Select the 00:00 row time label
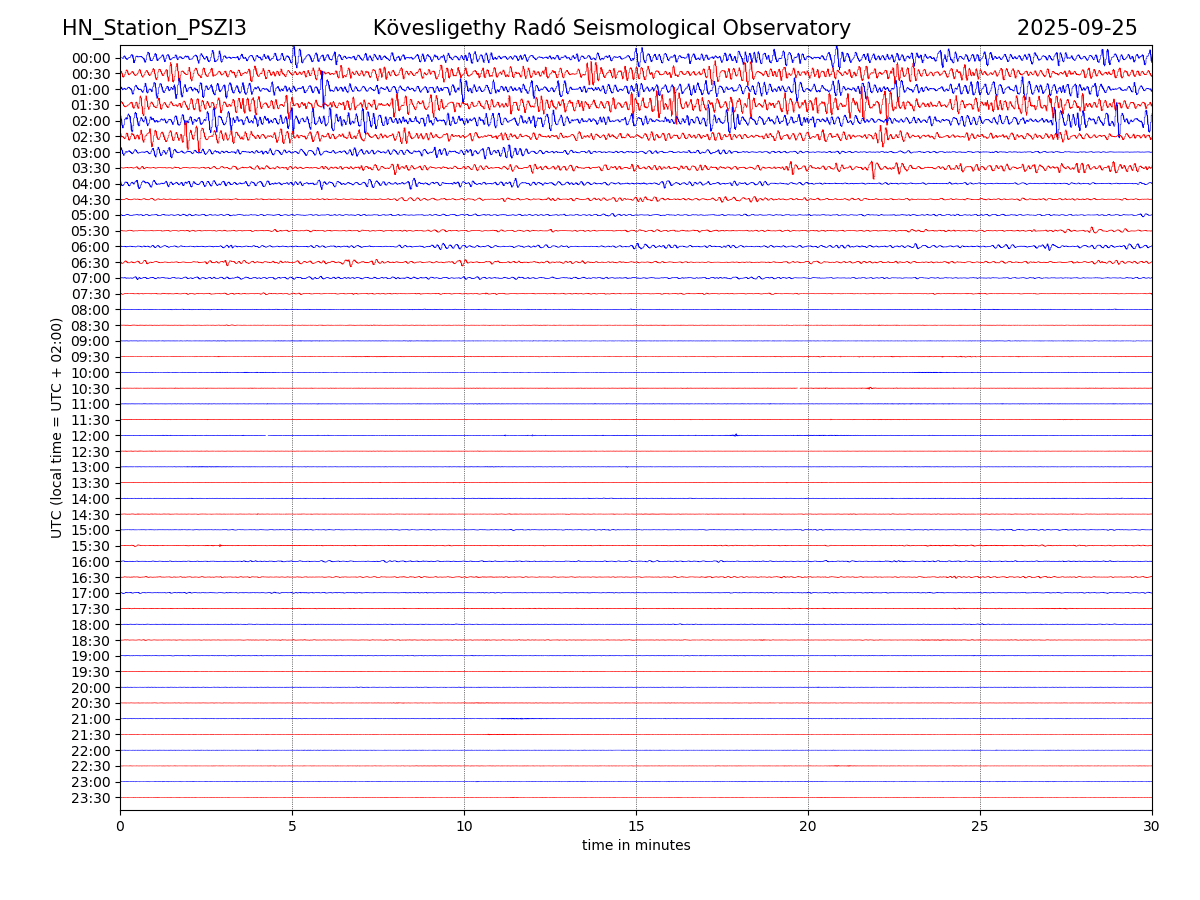The height and width of the screenshot is (900, 1200). point(90,58)
